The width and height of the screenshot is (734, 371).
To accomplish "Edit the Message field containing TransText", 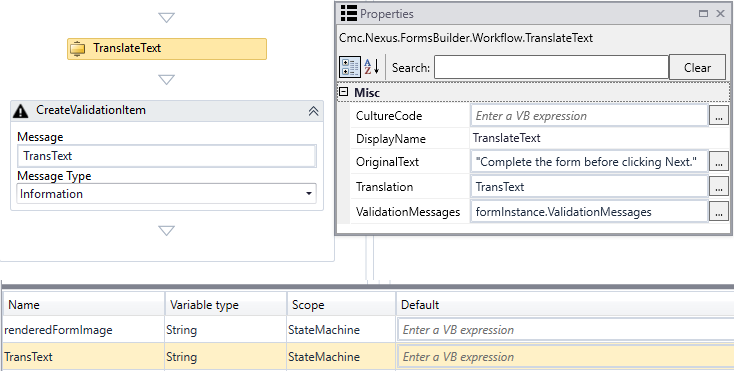I will click(x=167, y=156).
